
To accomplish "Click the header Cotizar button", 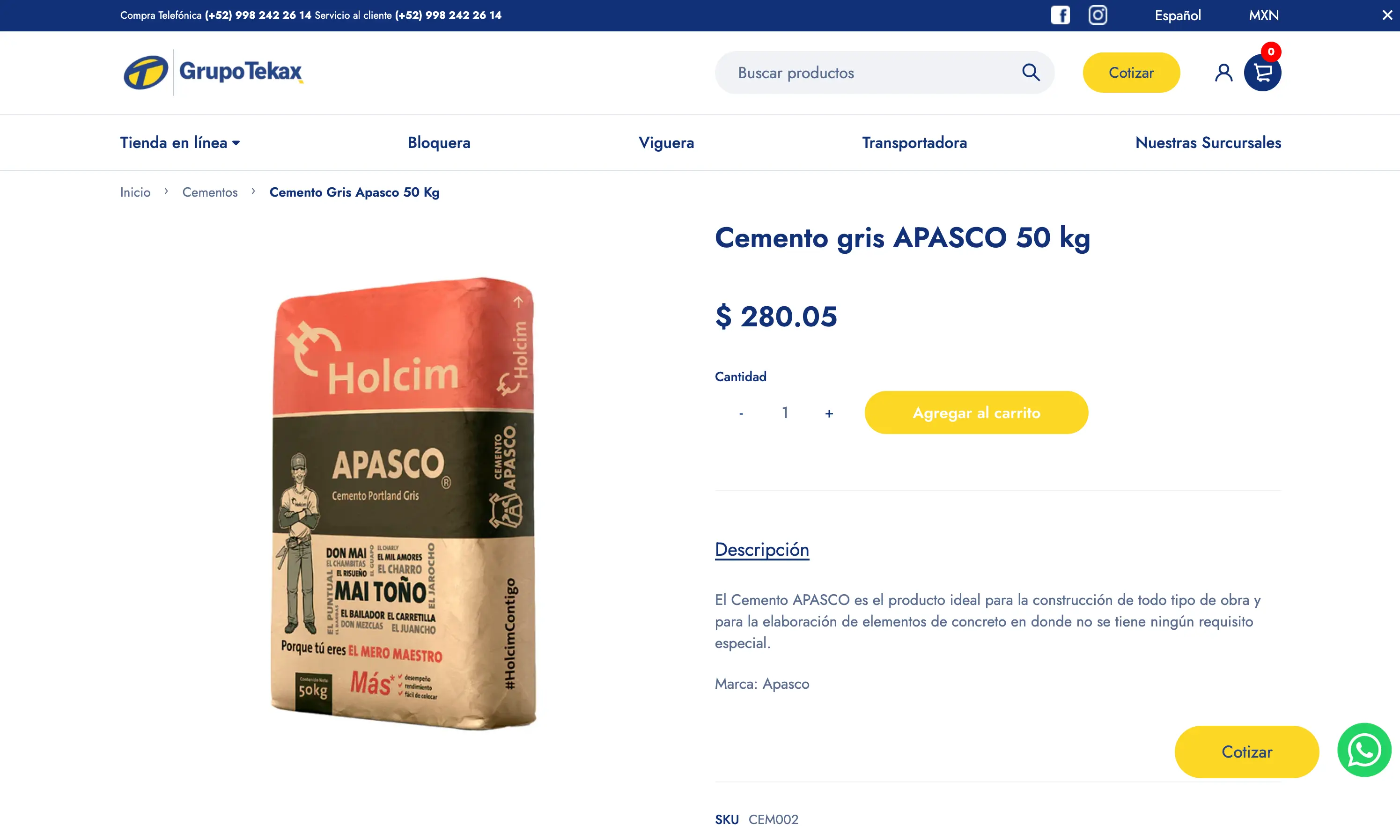I will (x=1131, y=73).
